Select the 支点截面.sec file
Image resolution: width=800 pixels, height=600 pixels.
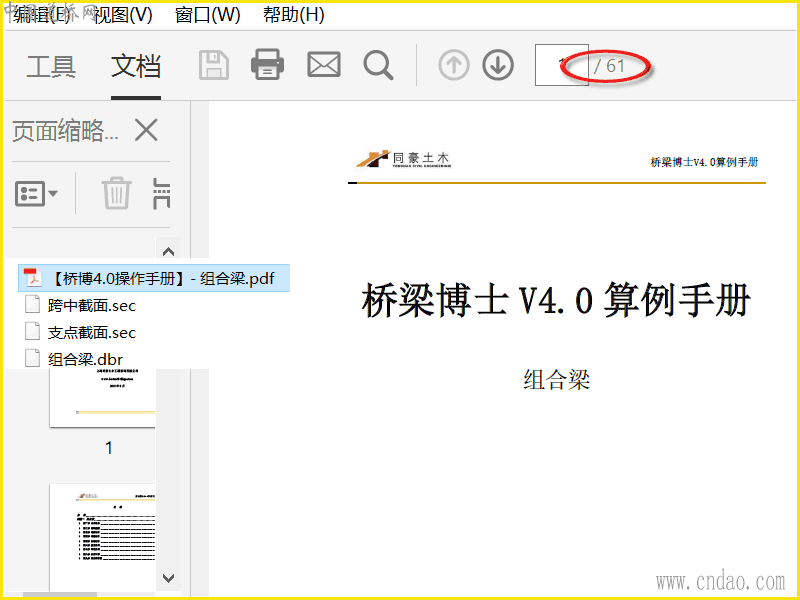91,333
